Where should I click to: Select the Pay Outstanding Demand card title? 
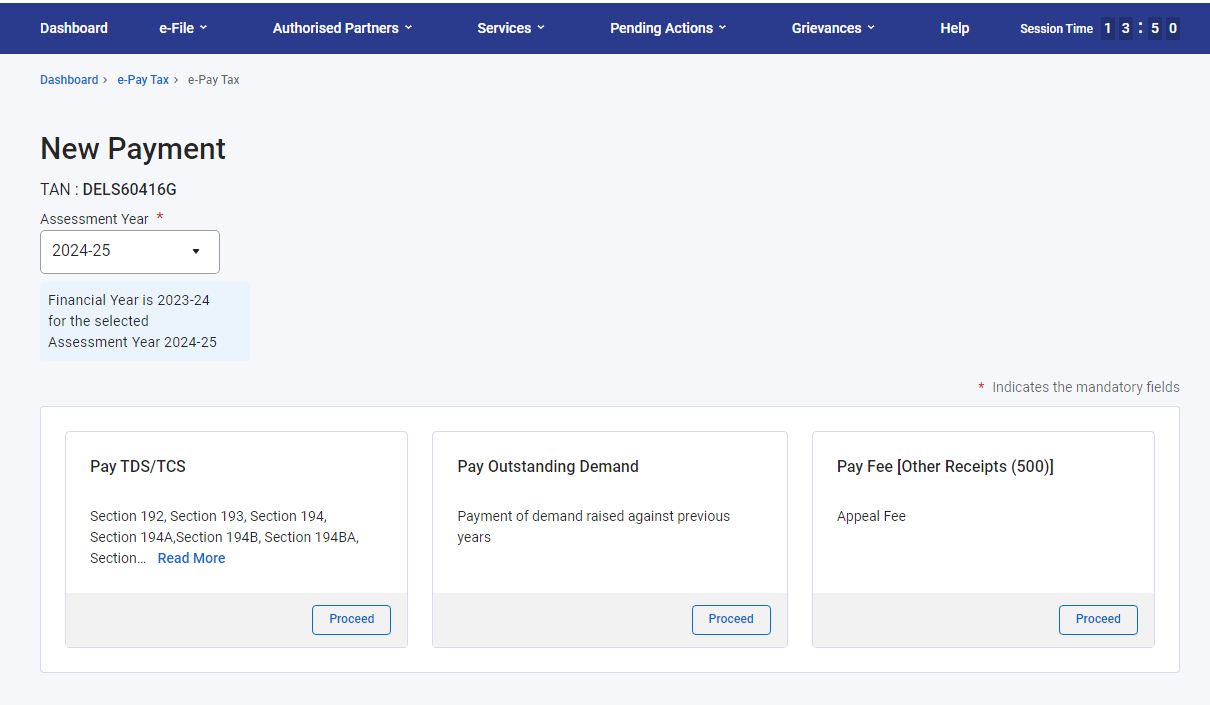pyautogui.click(x=547, y=466)
